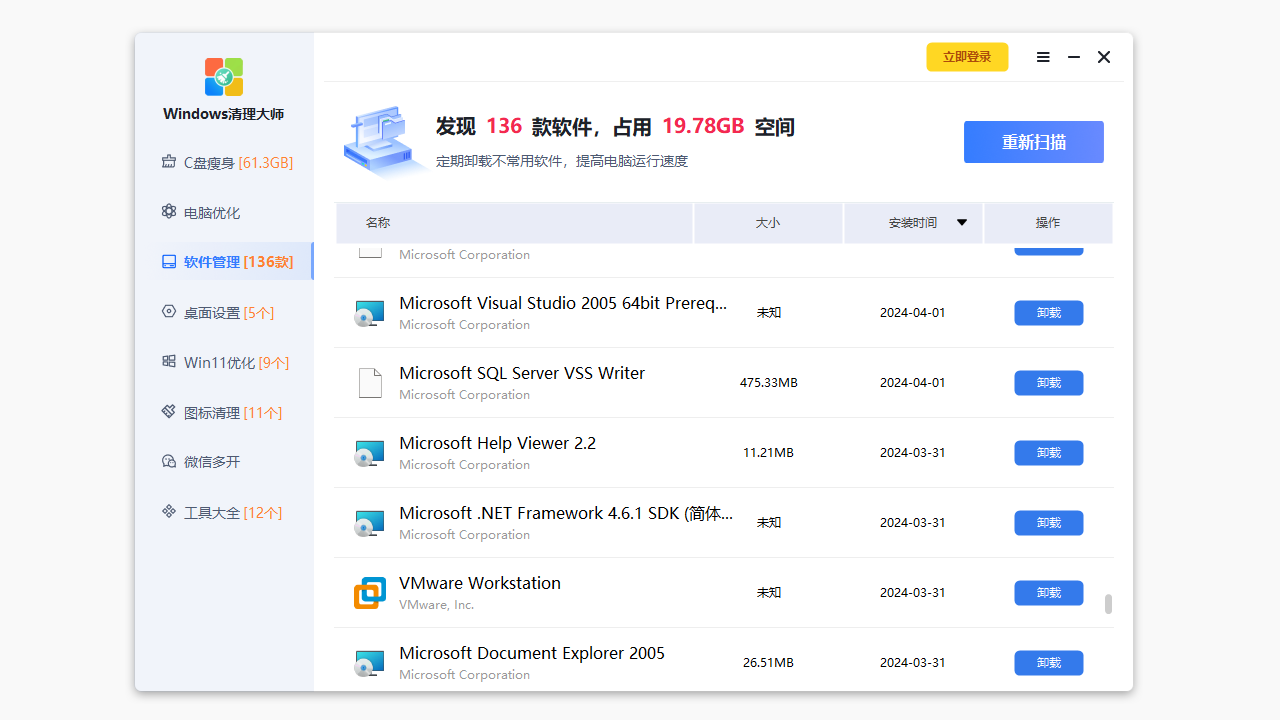Uninstall Microsoft Help Viewer 2.2
The height and width of the screenshot is (720, 1280).
[1048, 452]
